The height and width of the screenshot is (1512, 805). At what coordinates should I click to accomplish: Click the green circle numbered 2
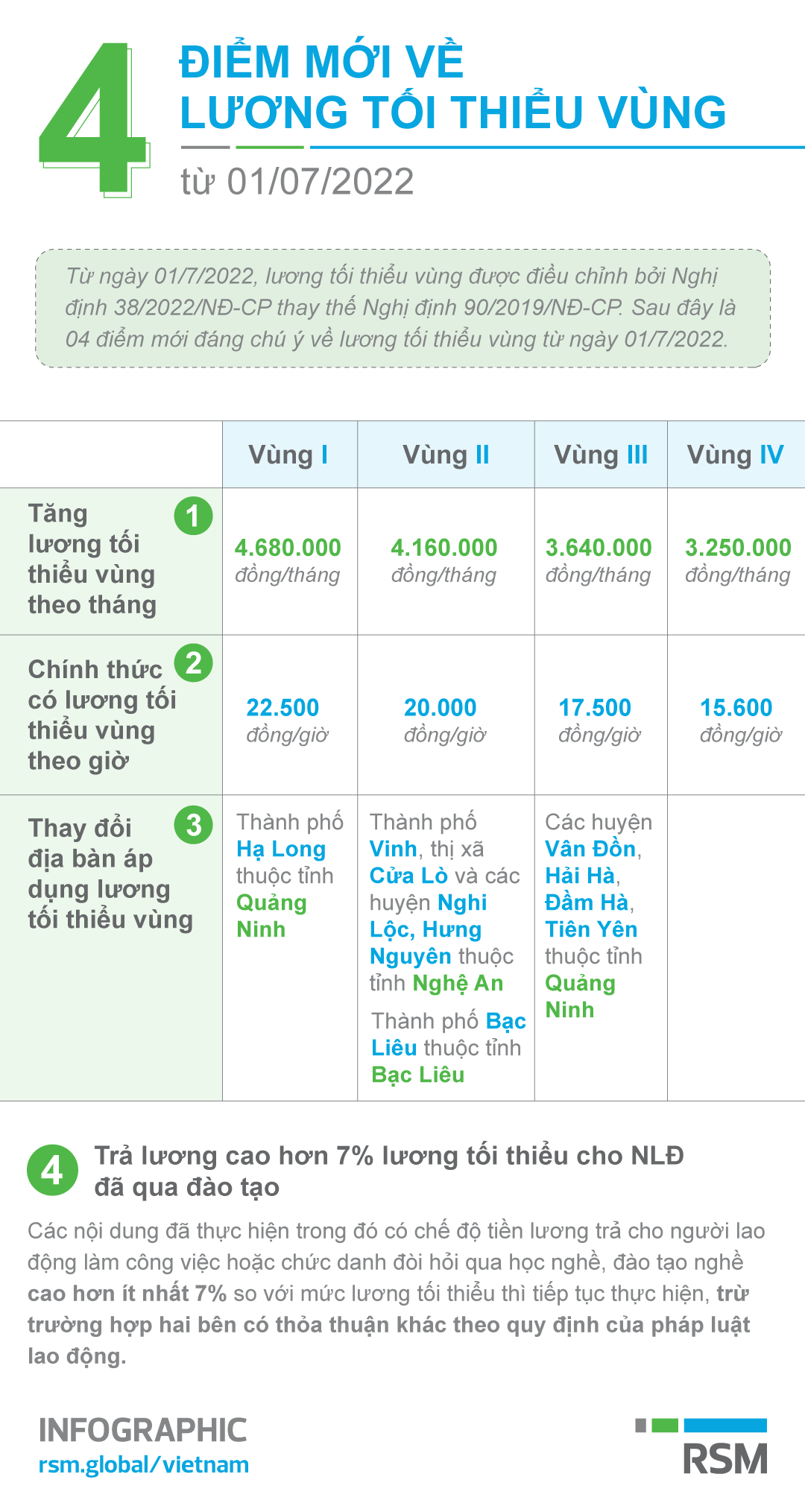pos(193,662)
